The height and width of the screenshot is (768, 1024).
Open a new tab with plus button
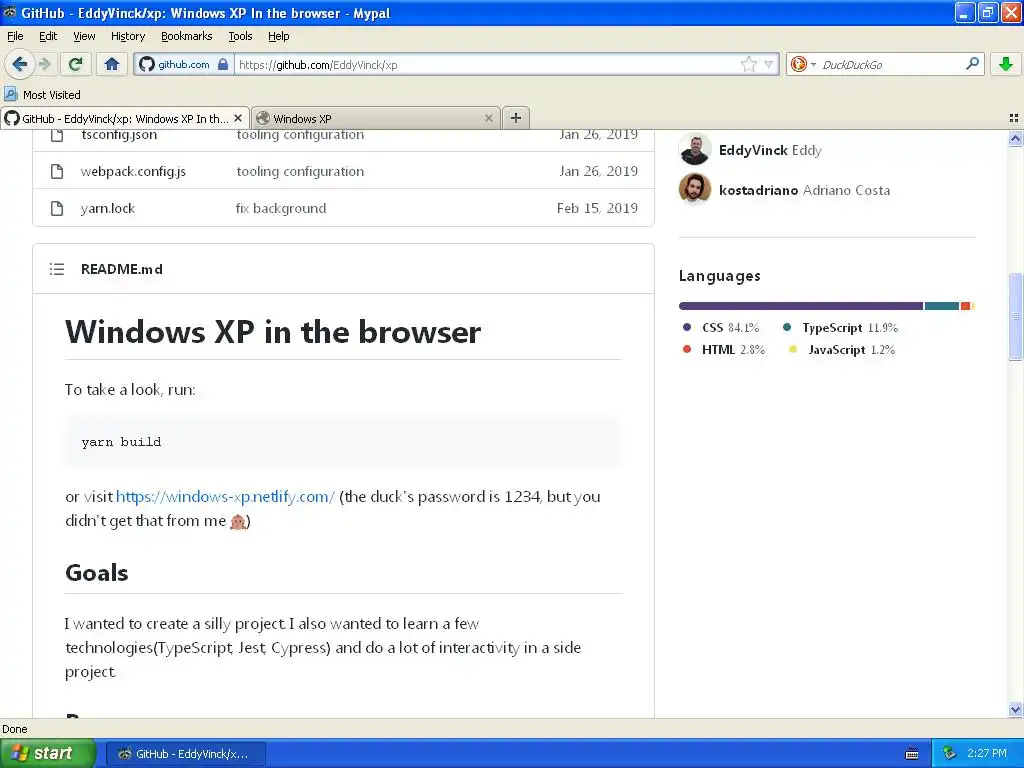point(516,118)
